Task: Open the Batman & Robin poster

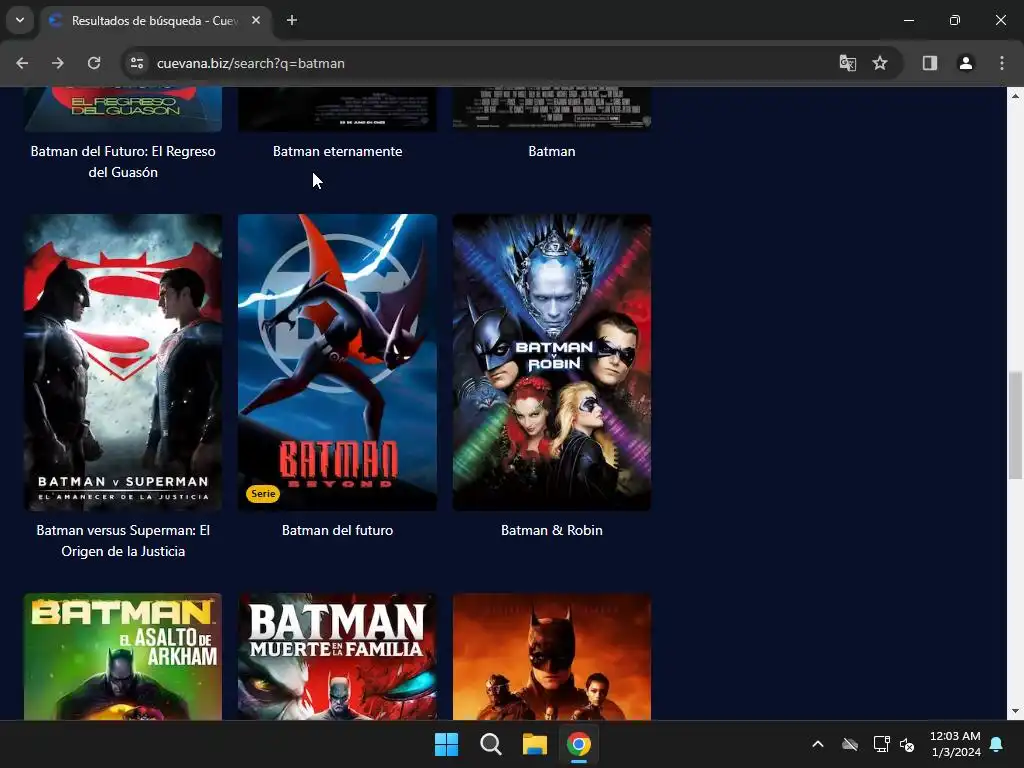Action: [552, 362]
